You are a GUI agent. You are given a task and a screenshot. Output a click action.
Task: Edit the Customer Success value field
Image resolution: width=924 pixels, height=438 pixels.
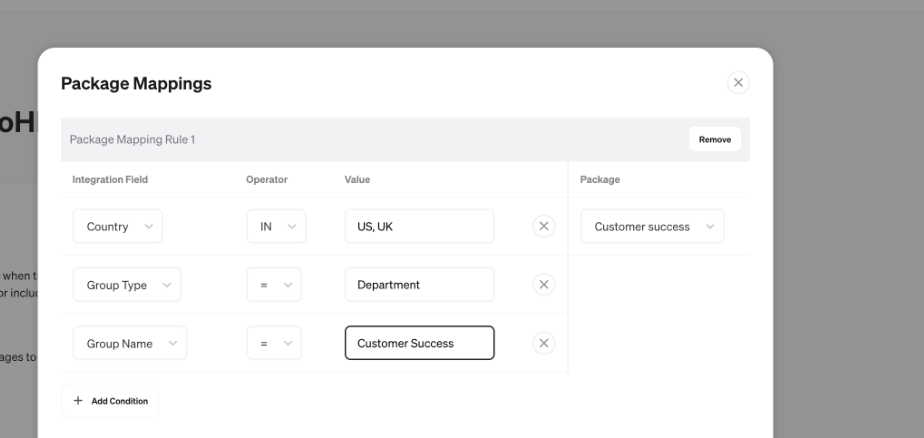(420, 343)
